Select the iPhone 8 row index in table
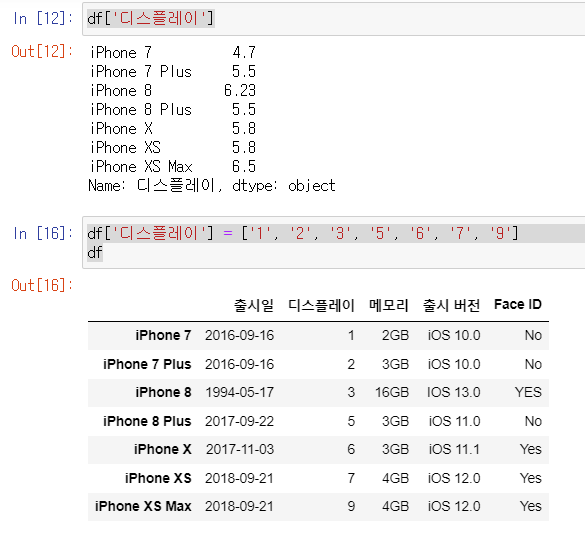This screenshot has height=536, width=585. (163, 392)
